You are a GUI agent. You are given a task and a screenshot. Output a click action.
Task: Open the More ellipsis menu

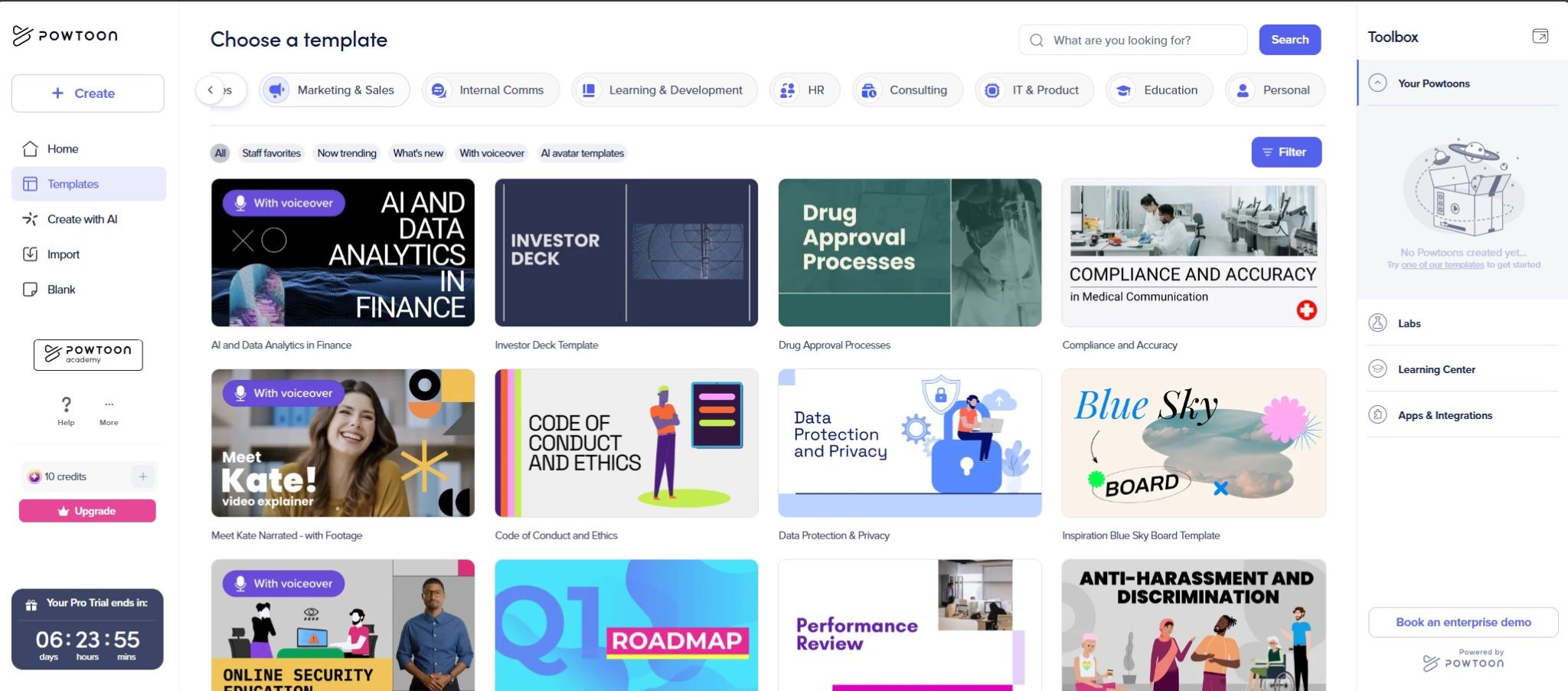click(109, 411)
